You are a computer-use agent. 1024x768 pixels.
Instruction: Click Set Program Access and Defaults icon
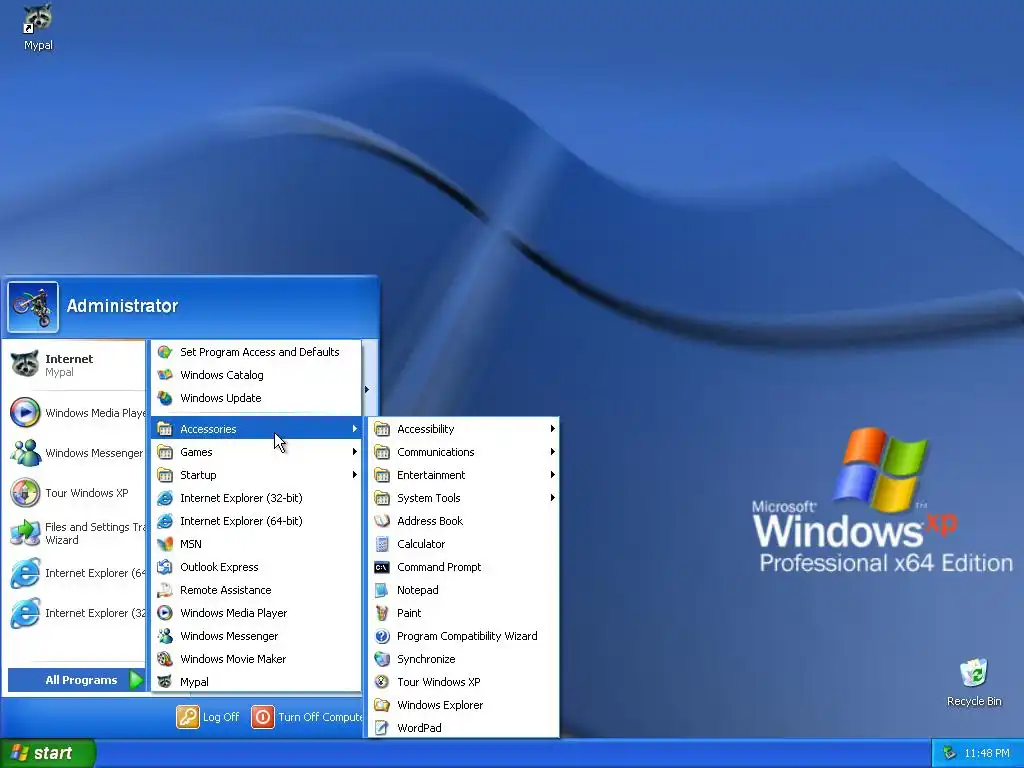[x=165, y=352]
